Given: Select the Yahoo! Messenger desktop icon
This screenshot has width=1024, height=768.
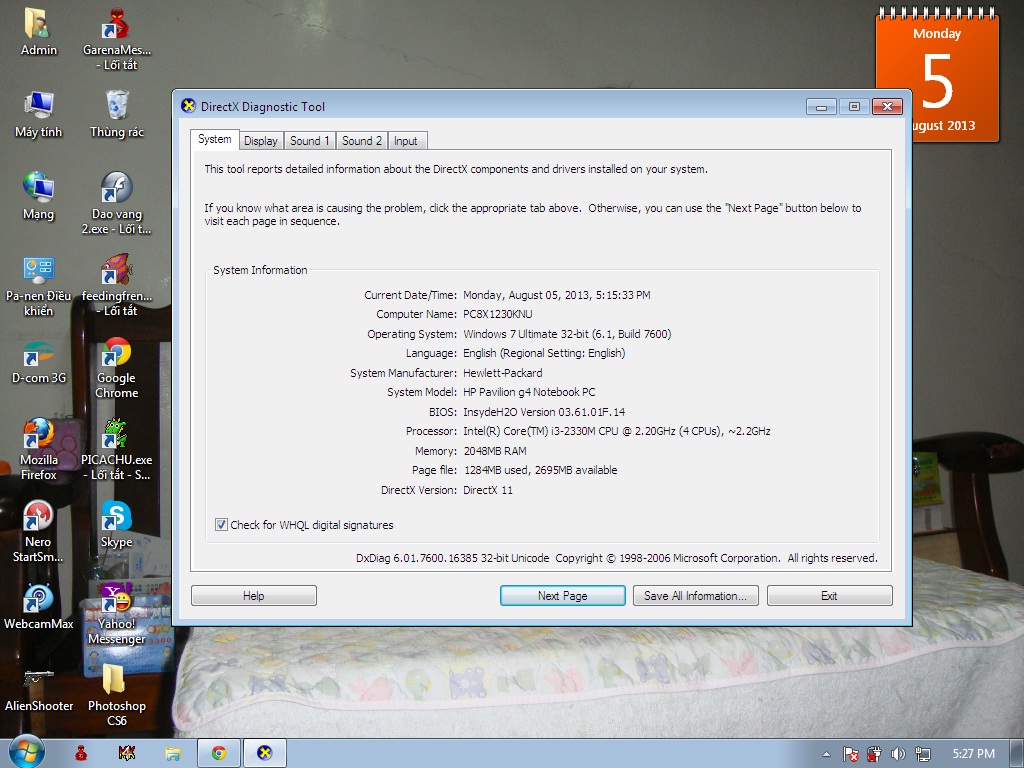Looking at the screenshot, I should tap(116, 603).
